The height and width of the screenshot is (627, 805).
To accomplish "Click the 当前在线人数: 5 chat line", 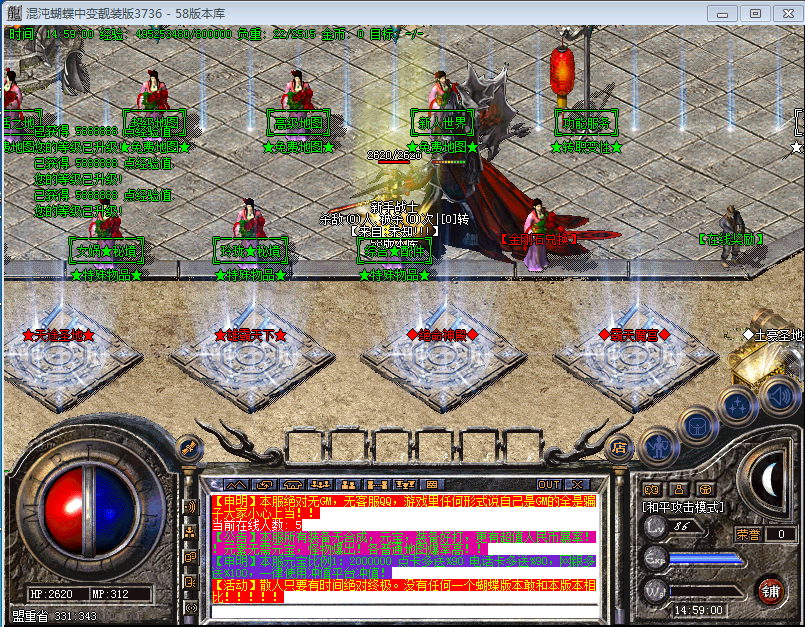I will pos(257,525).
